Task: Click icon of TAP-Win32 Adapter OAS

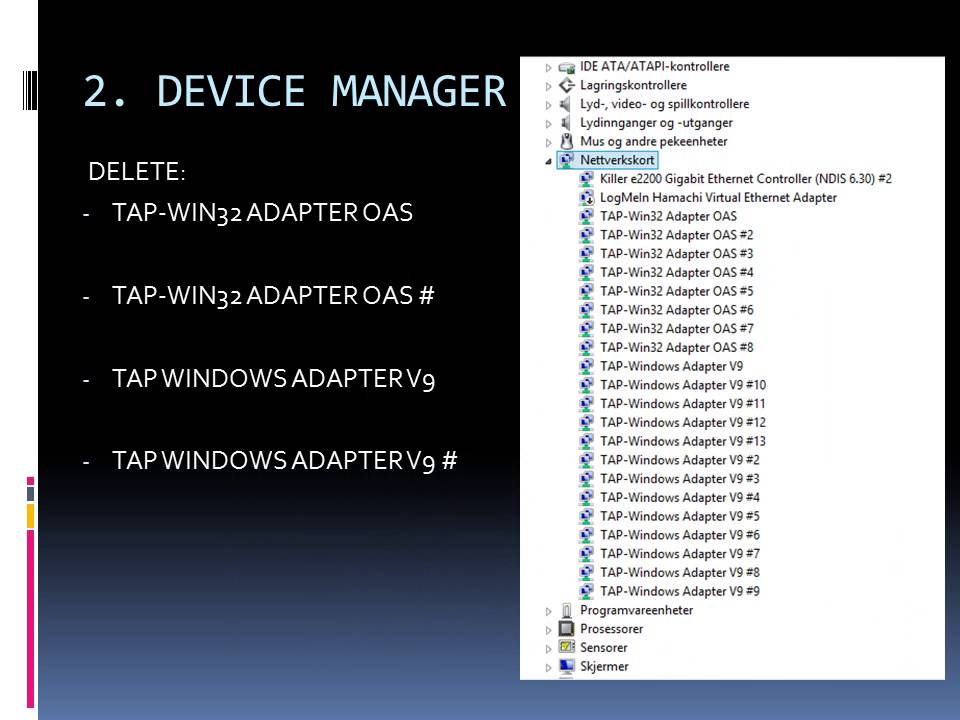Action: pyautogui.click(x=587, y=216)
